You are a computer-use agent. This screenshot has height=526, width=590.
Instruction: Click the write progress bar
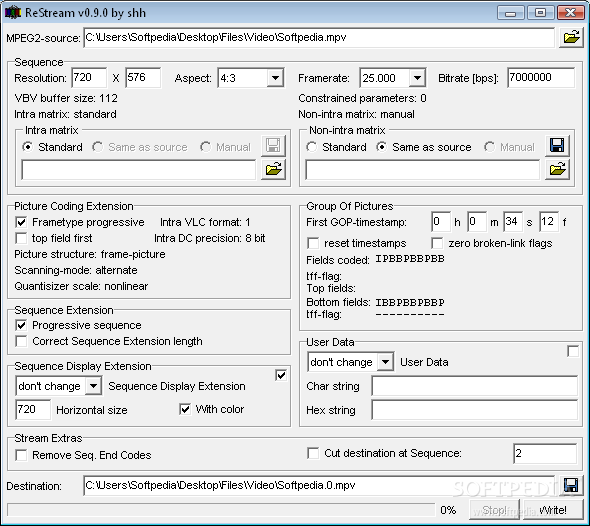pos(221,510)
